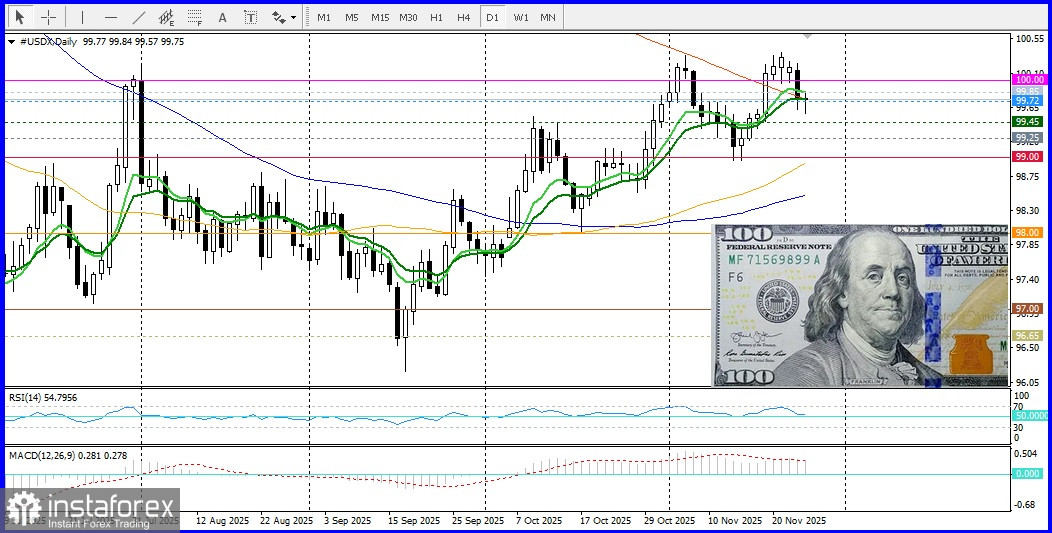Switch to MN monthly timeframe
This screenshot has height=533, width=1052.
point(547,17)
